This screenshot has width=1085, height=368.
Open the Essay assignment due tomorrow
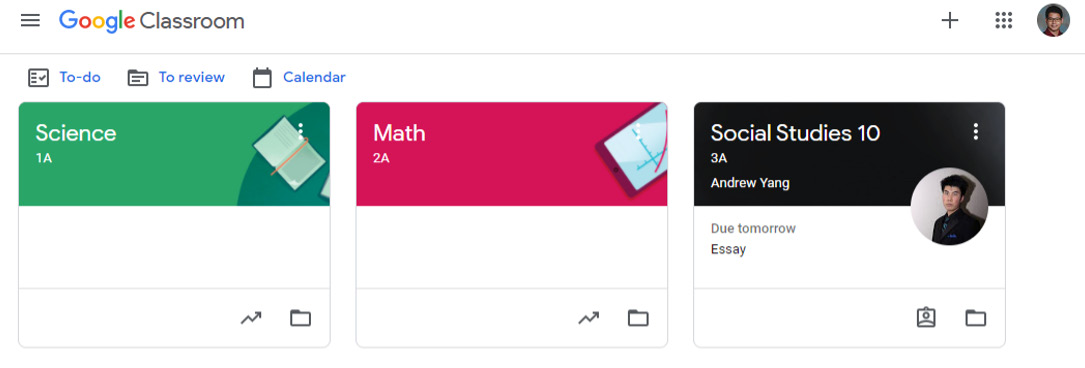tap(728, 249)
